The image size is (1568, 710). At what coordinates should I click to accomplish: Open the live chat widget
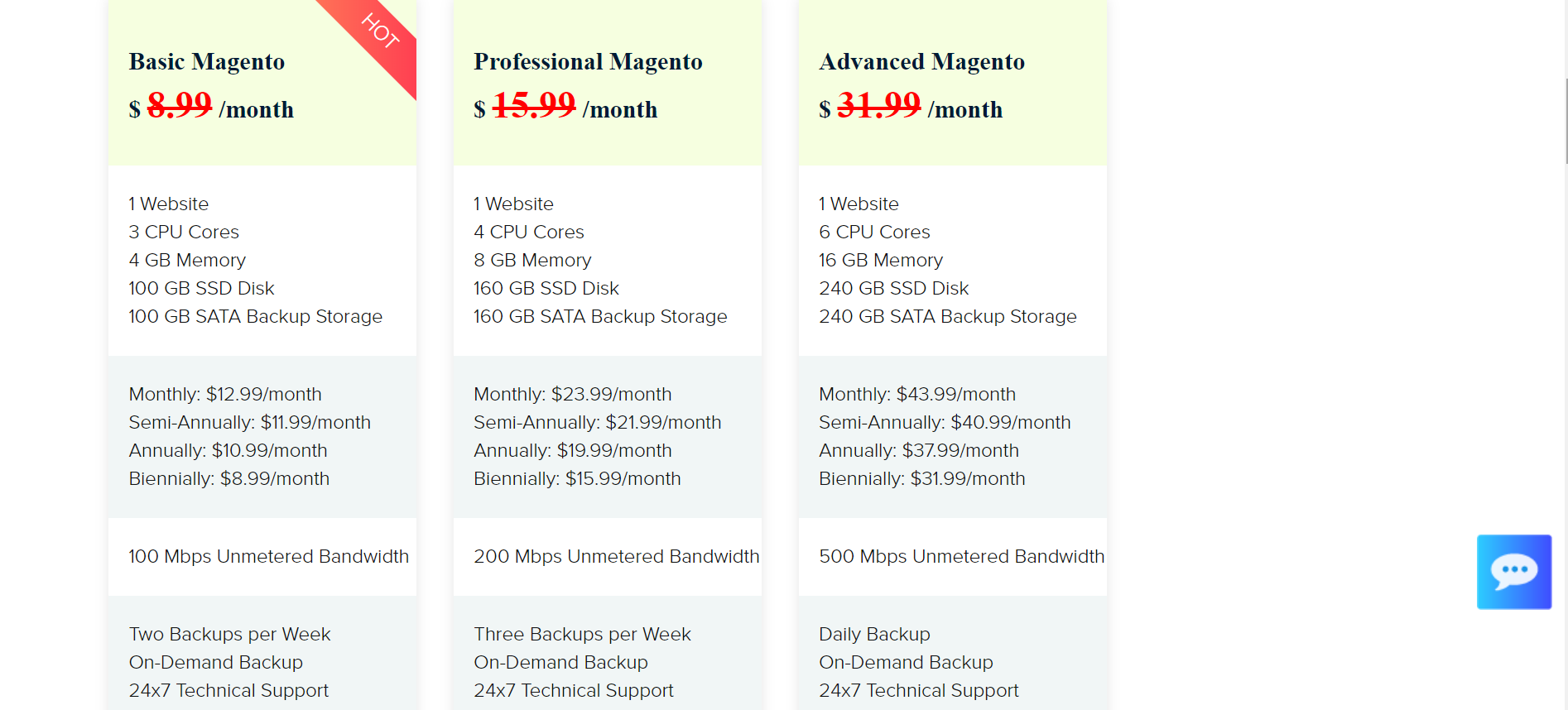point(1513,571)
